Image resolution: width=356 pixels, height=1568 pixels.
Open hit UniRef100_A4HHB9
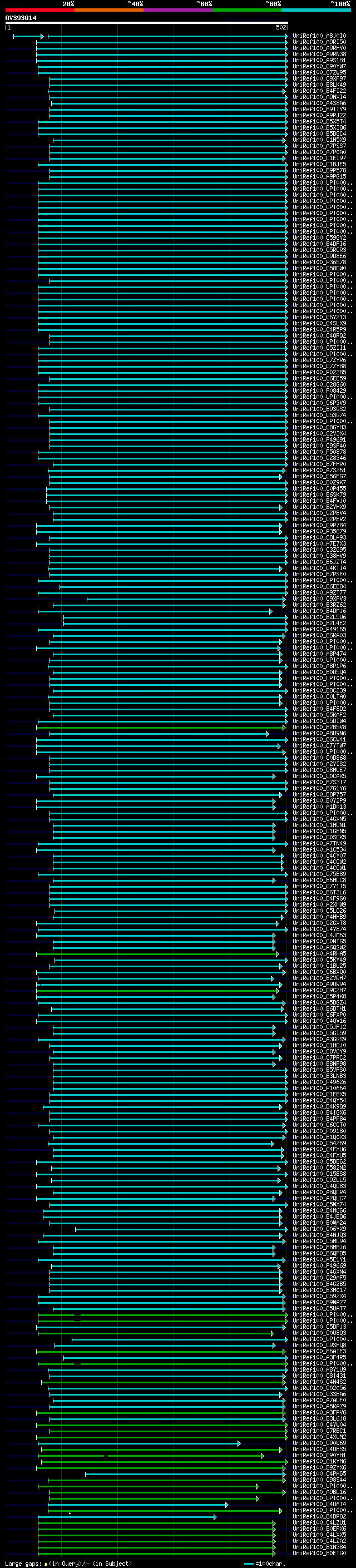coord(319,917)
